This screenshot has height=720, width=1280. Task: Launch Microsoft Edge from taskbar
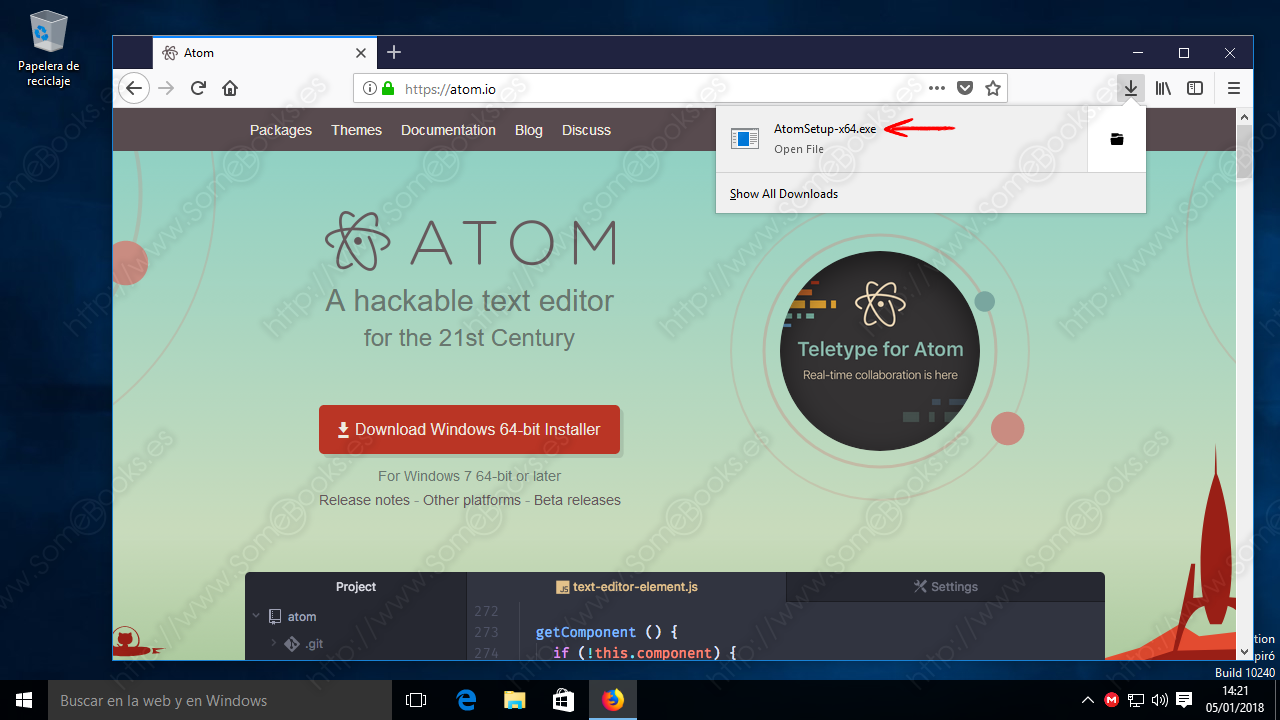466,700
